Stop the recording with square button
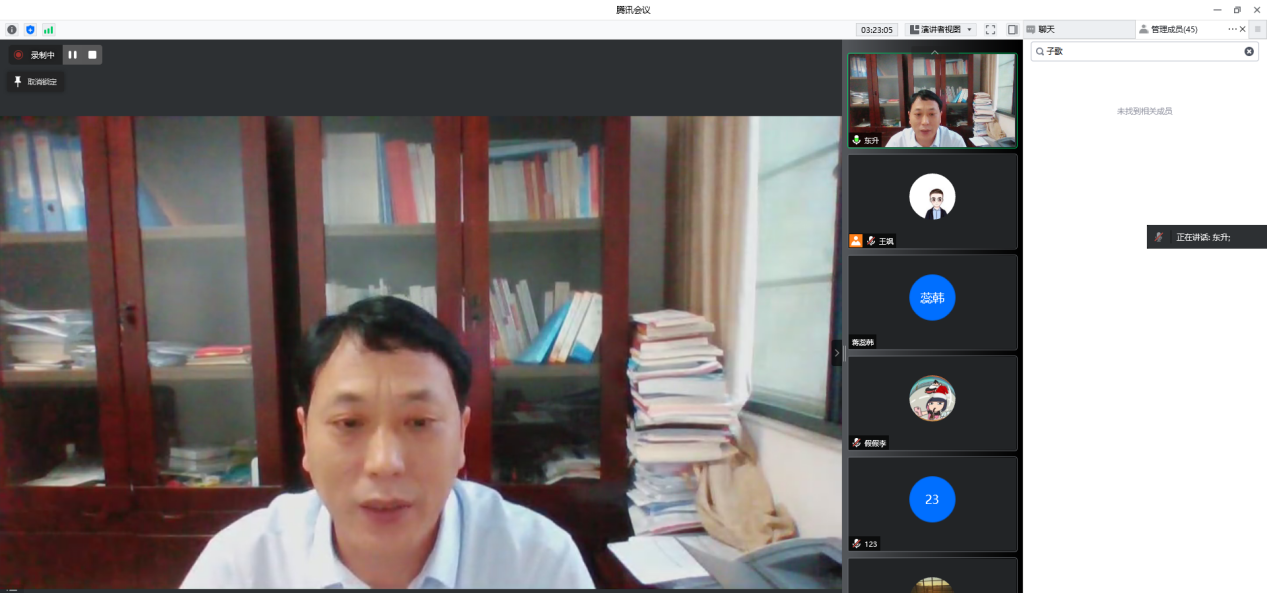The image size is (1267, 593). pyautogui.click(x=92, y=55)
